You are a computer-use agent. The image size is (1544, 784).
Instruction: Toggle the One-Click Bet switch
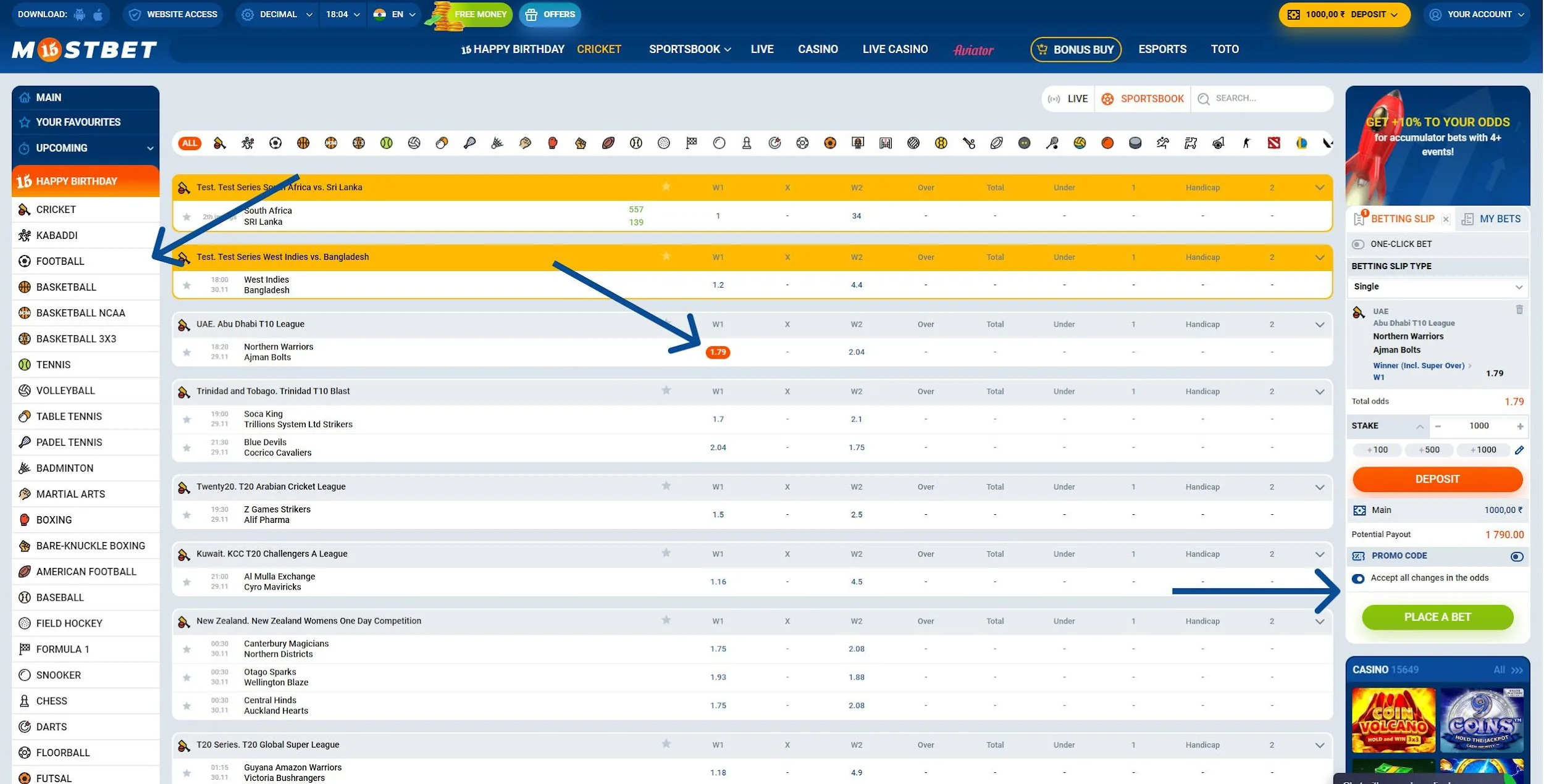click(1357, 244)
